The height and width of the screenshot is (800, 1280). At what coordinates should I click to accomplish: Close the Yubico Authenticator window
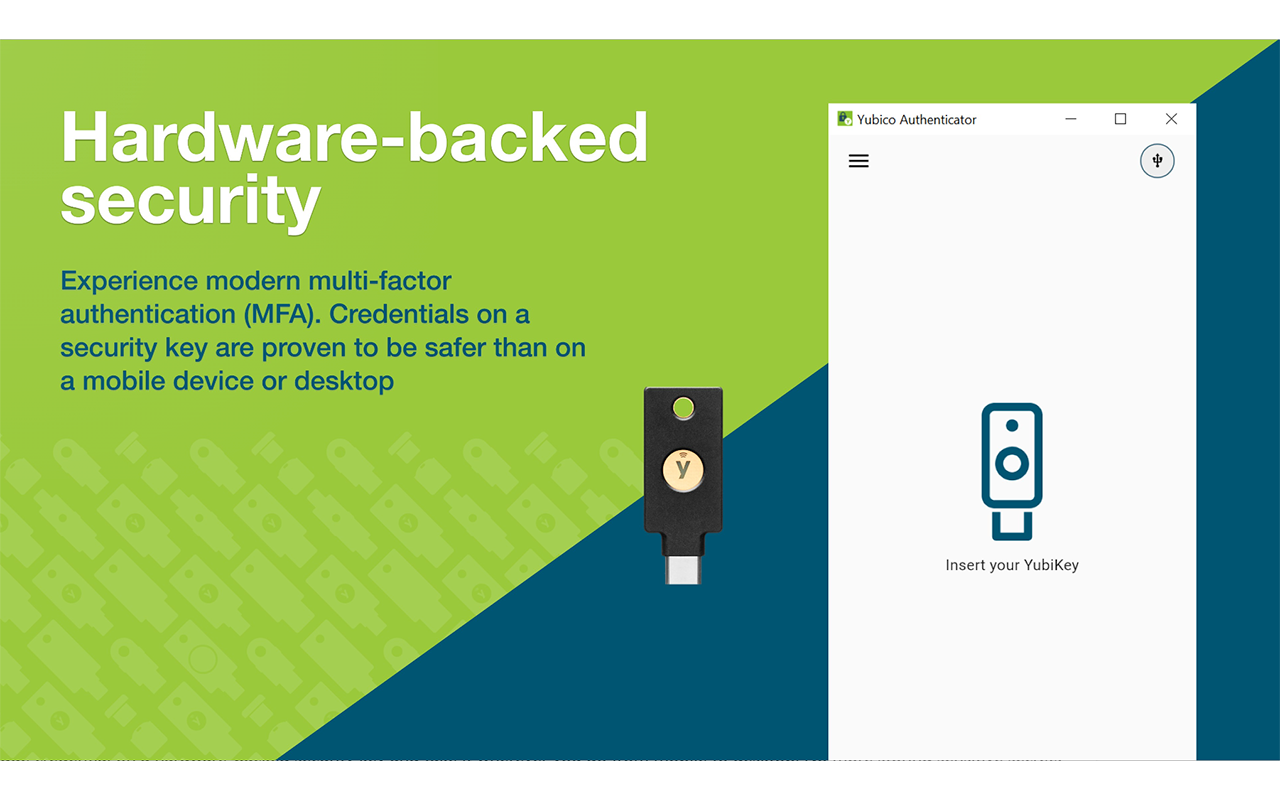pos(1171,119)
